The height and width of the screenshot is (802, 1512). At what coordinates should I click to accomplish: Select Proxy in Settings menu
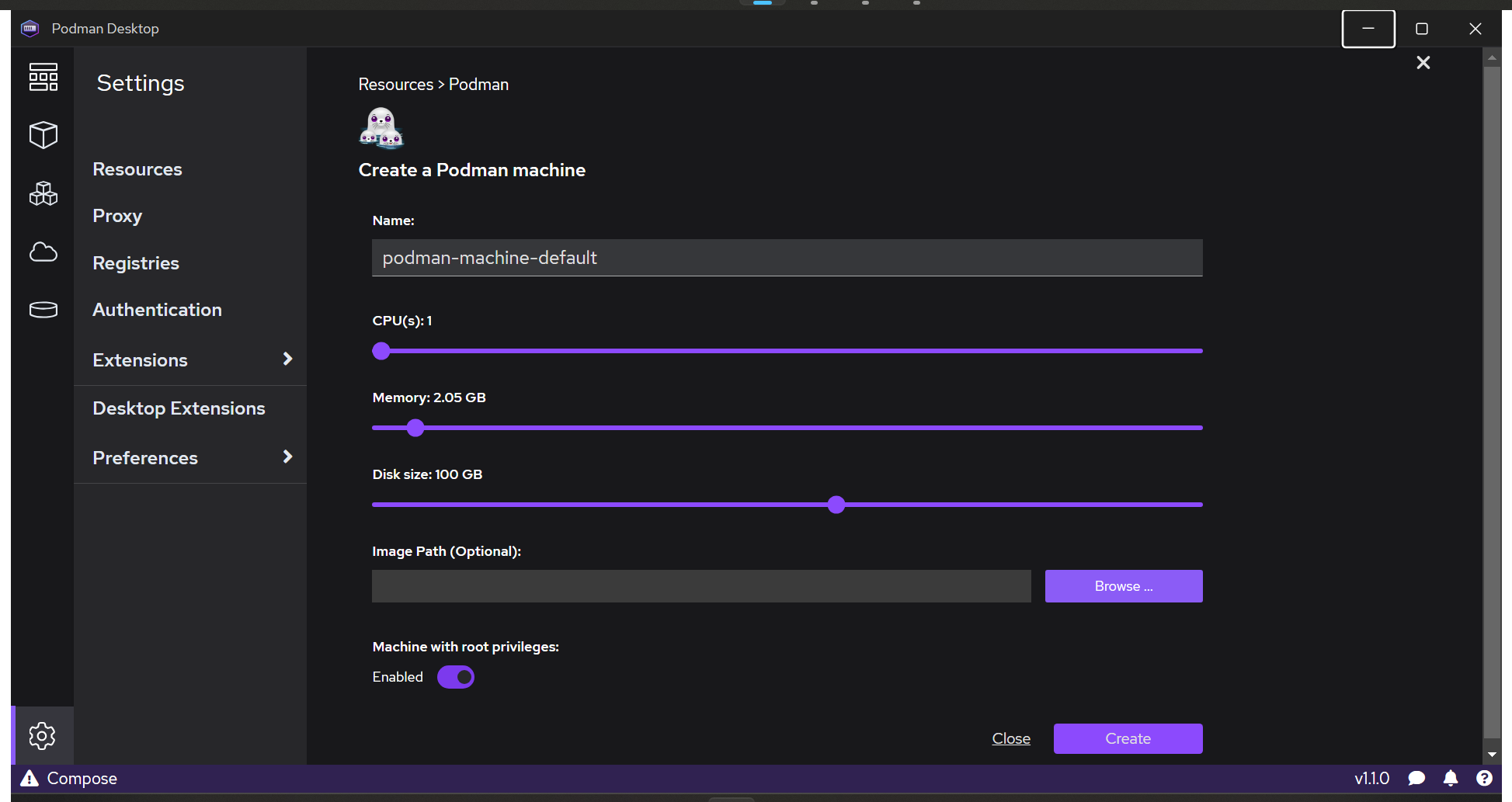click(x=117, y=216)
